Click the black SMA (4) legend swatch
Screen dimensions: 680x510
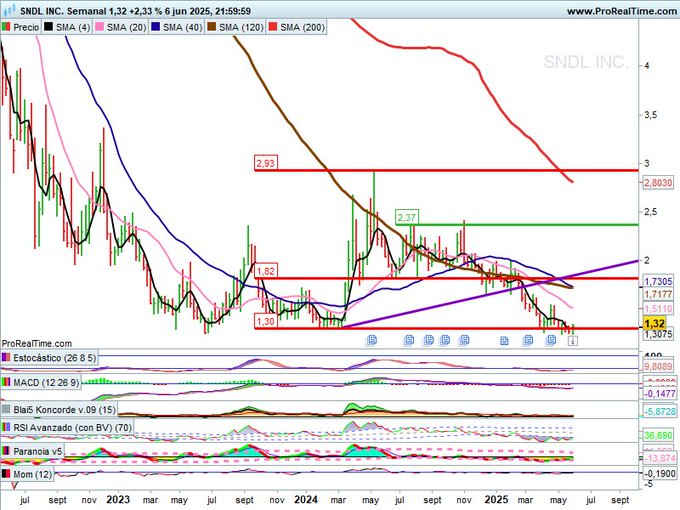coord(49,27)
